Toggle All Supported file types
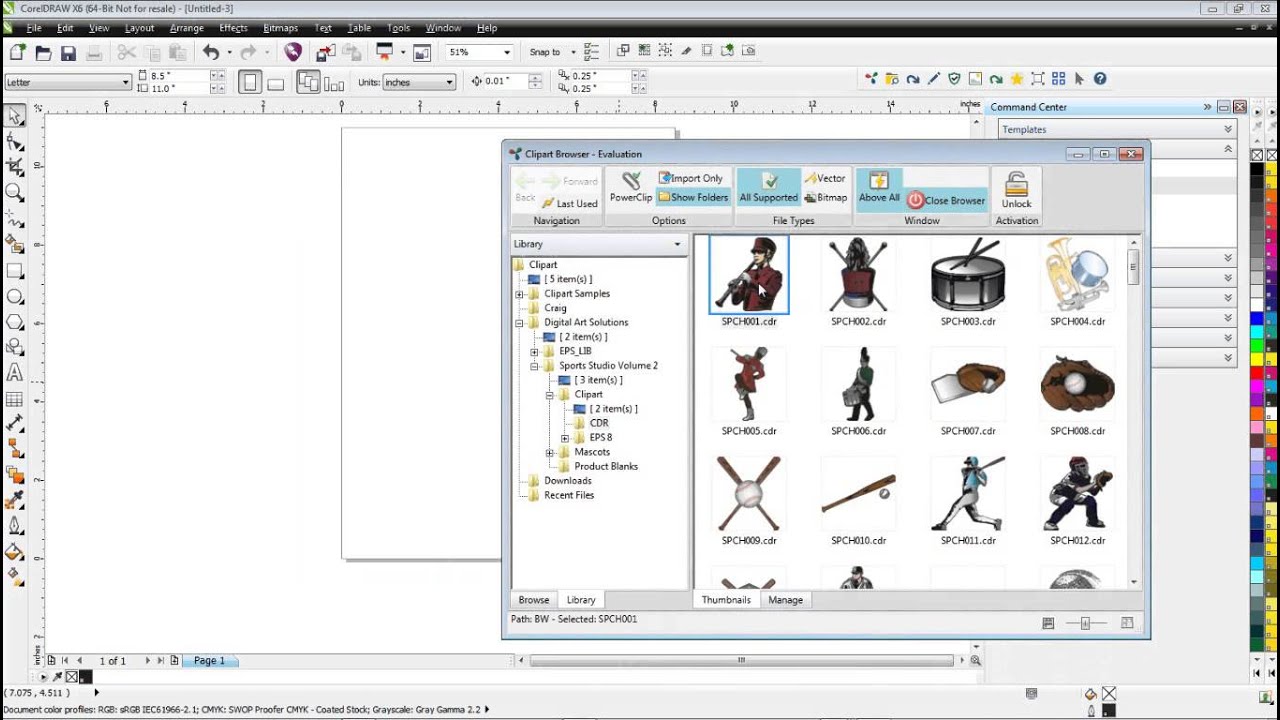 768,187
